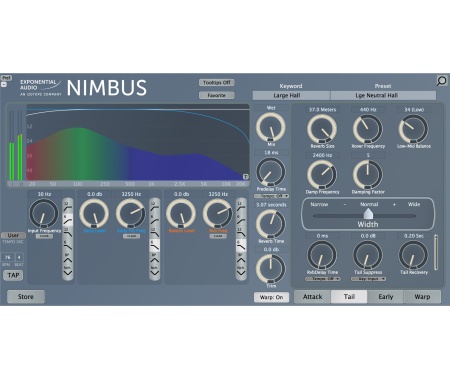Switch to the Warp tab
450x380 pixels.
tap(422, 297)
